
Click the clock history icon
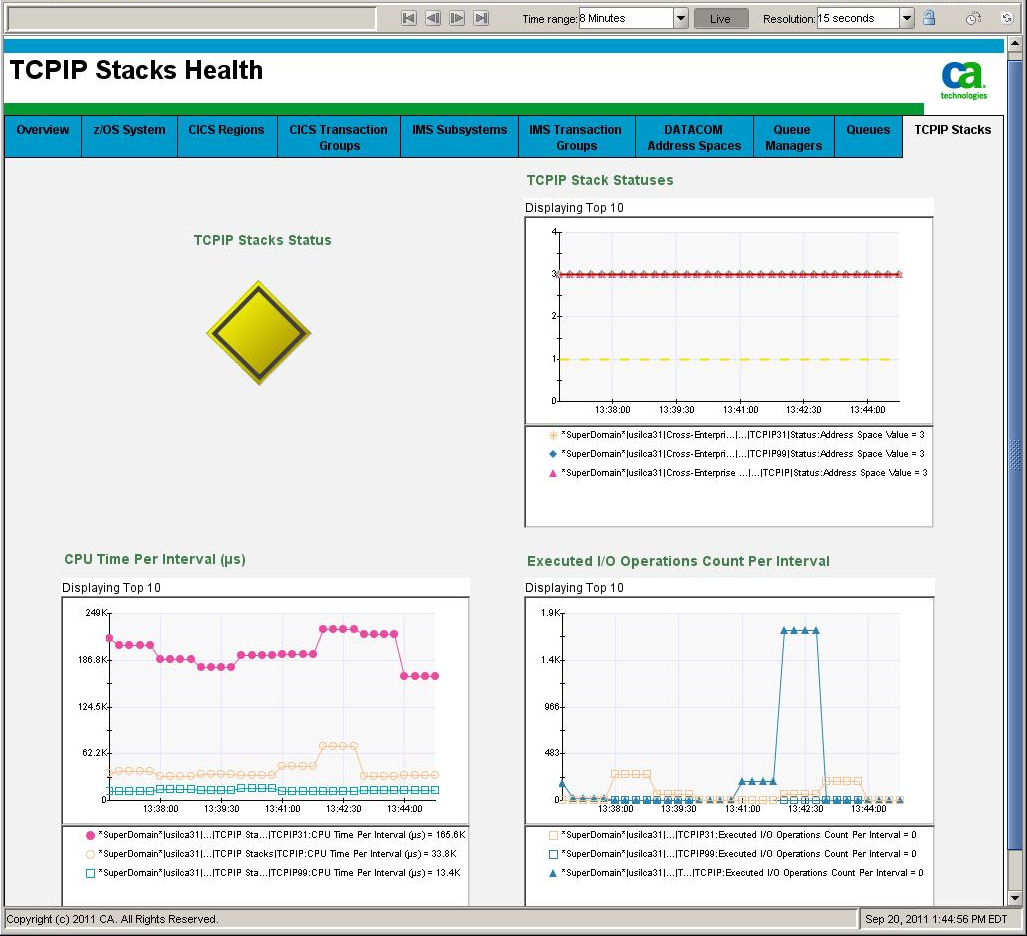(973, 18)
